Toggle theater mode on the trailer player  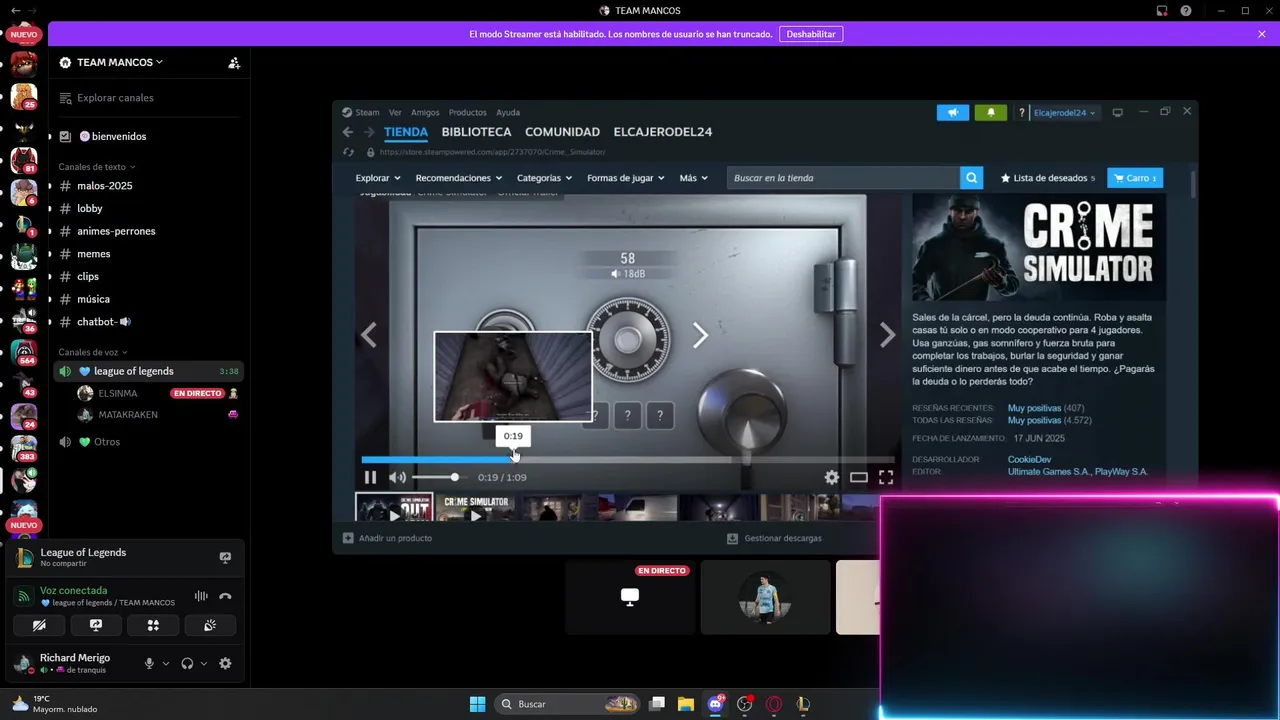[x=858, y=477]
